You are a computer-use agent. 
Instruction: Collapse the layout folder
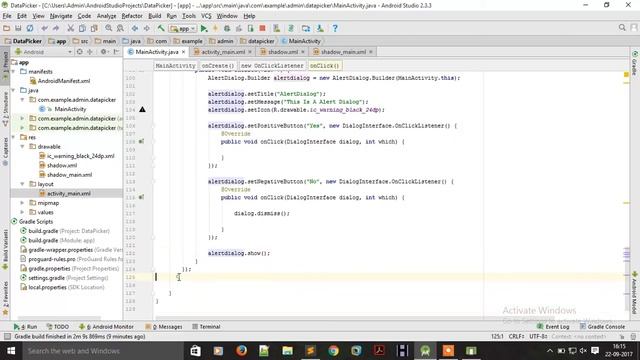click(x=22, y=184)
